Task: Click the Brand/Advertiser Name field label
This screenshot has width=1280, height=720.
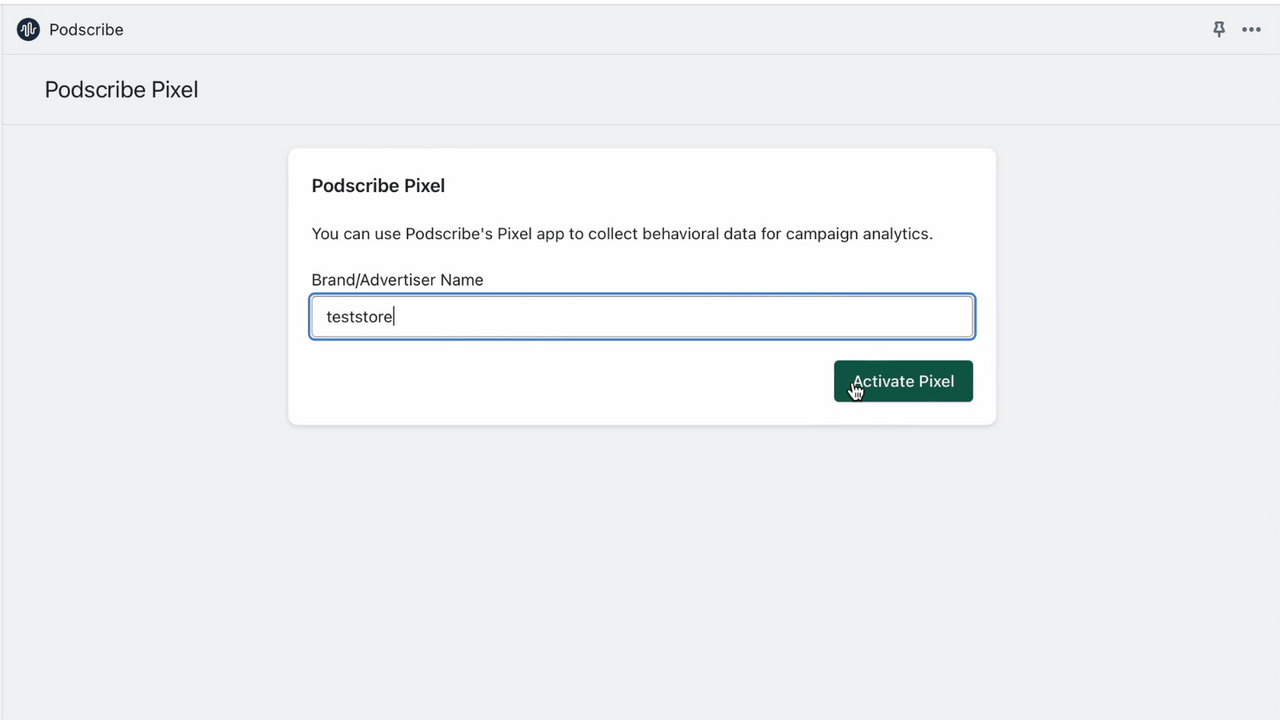Action: [x=397, y=279]
